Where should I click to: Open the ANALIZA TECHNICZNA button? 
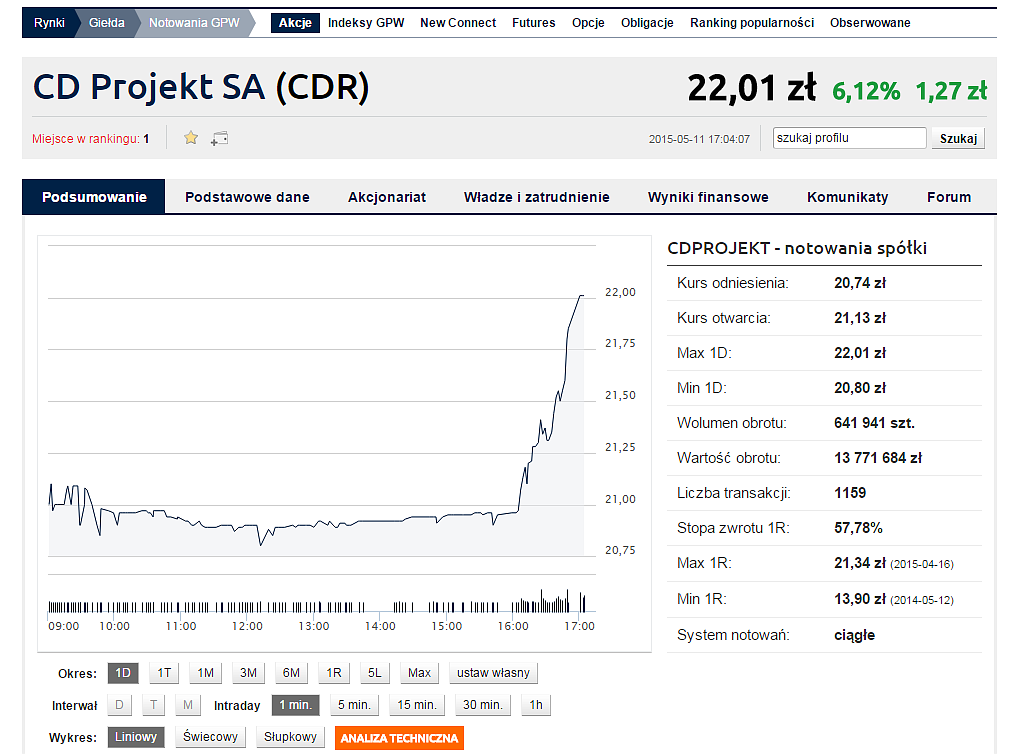[x=399, y=738]
